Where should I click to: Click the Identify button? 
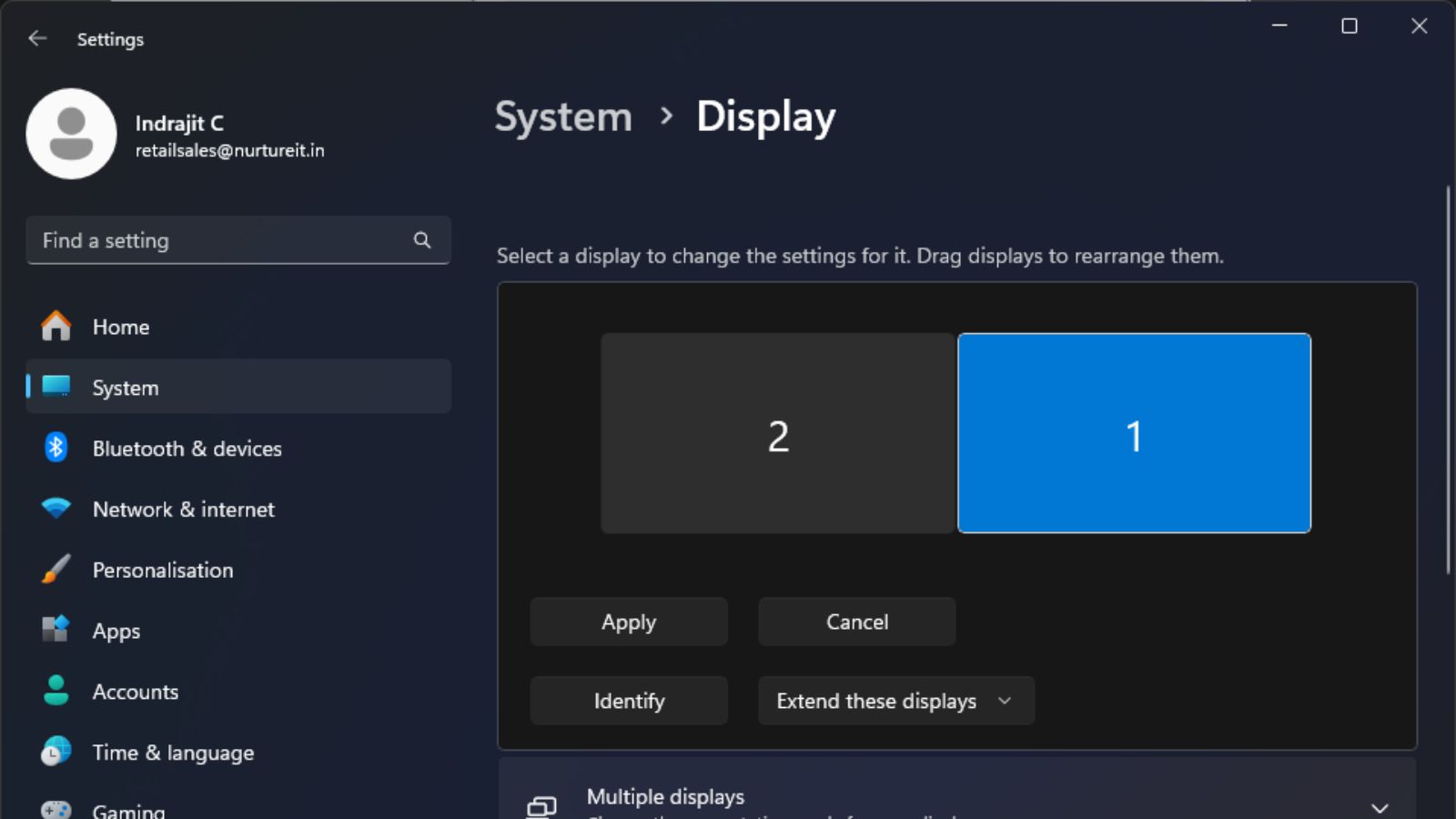coord(629,701)
